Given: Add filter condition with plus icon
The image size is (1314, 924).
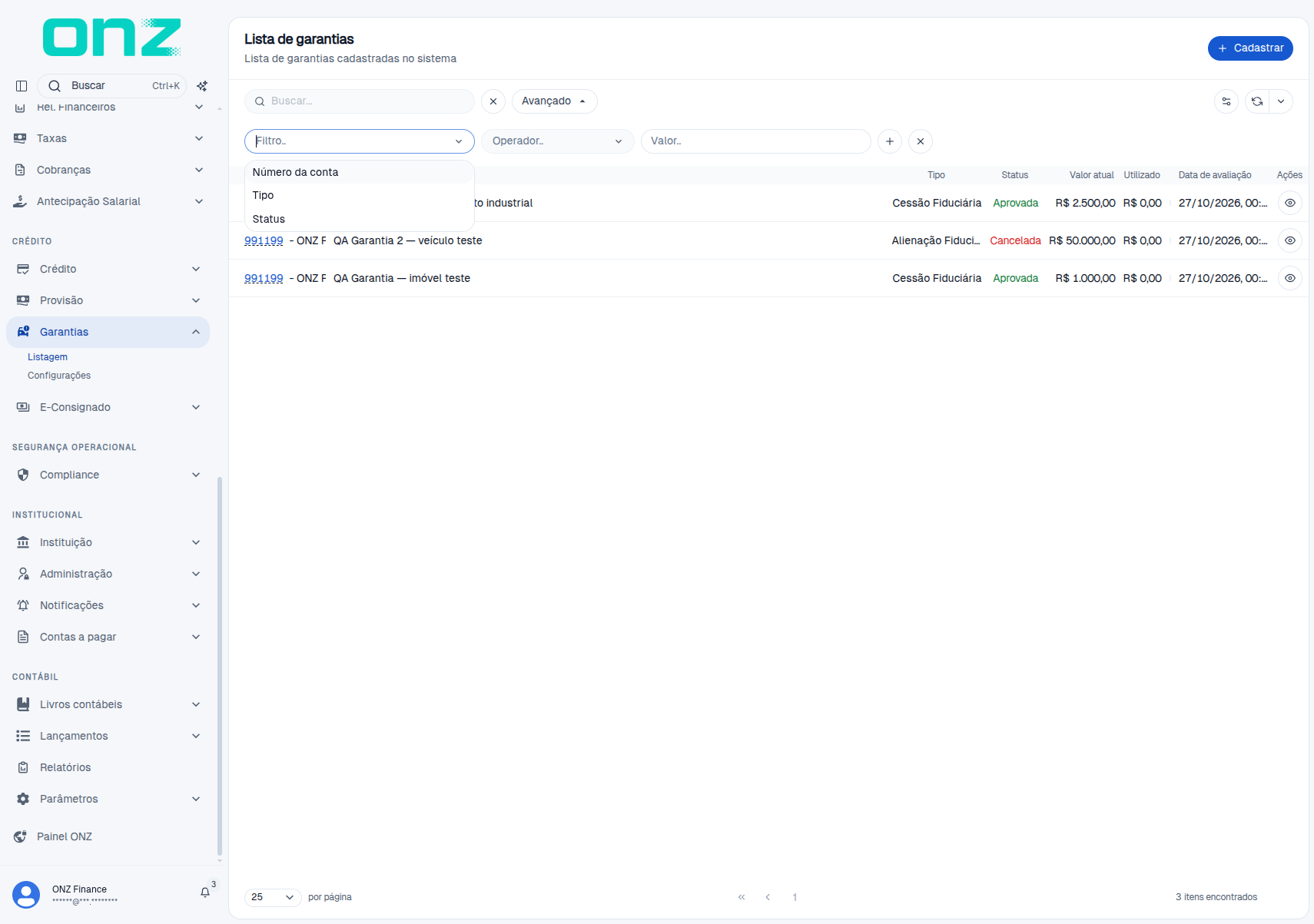Looking at the screenshot, I should point(890,141).
